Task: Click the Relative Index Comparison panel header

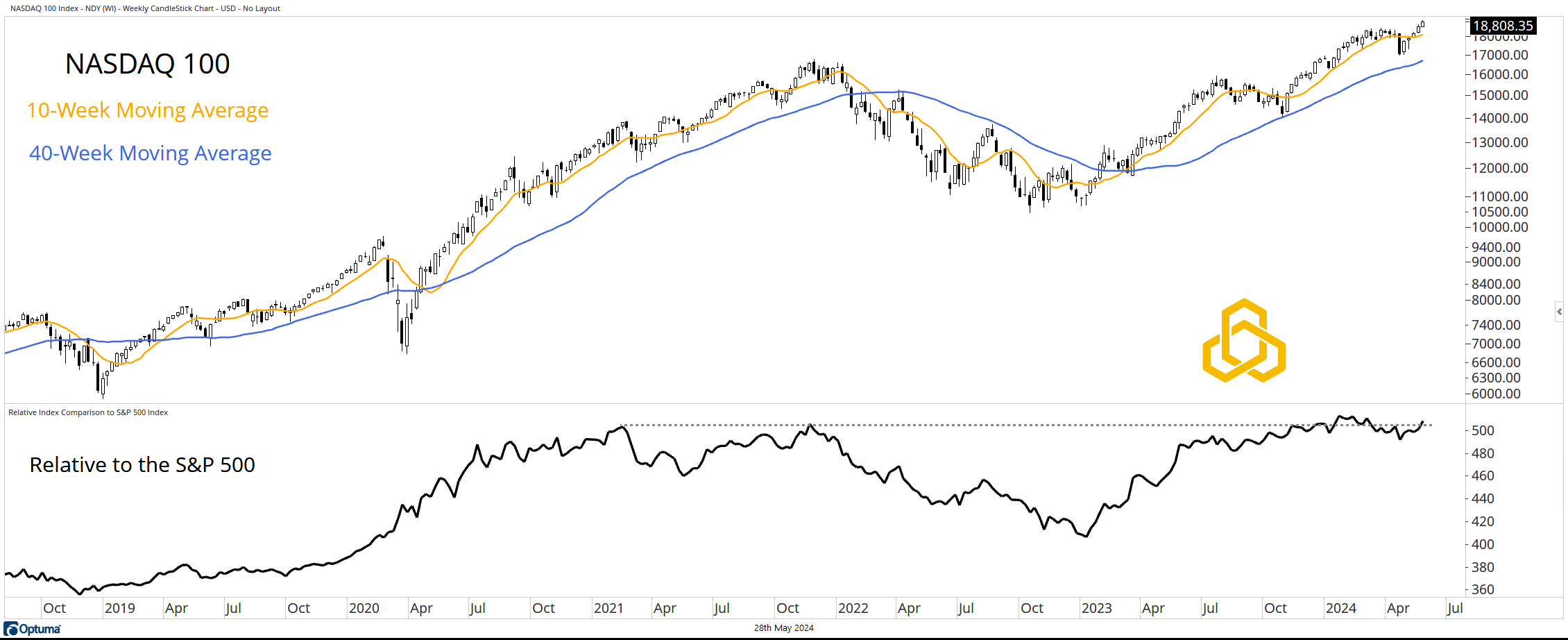Action: (88, 412)
